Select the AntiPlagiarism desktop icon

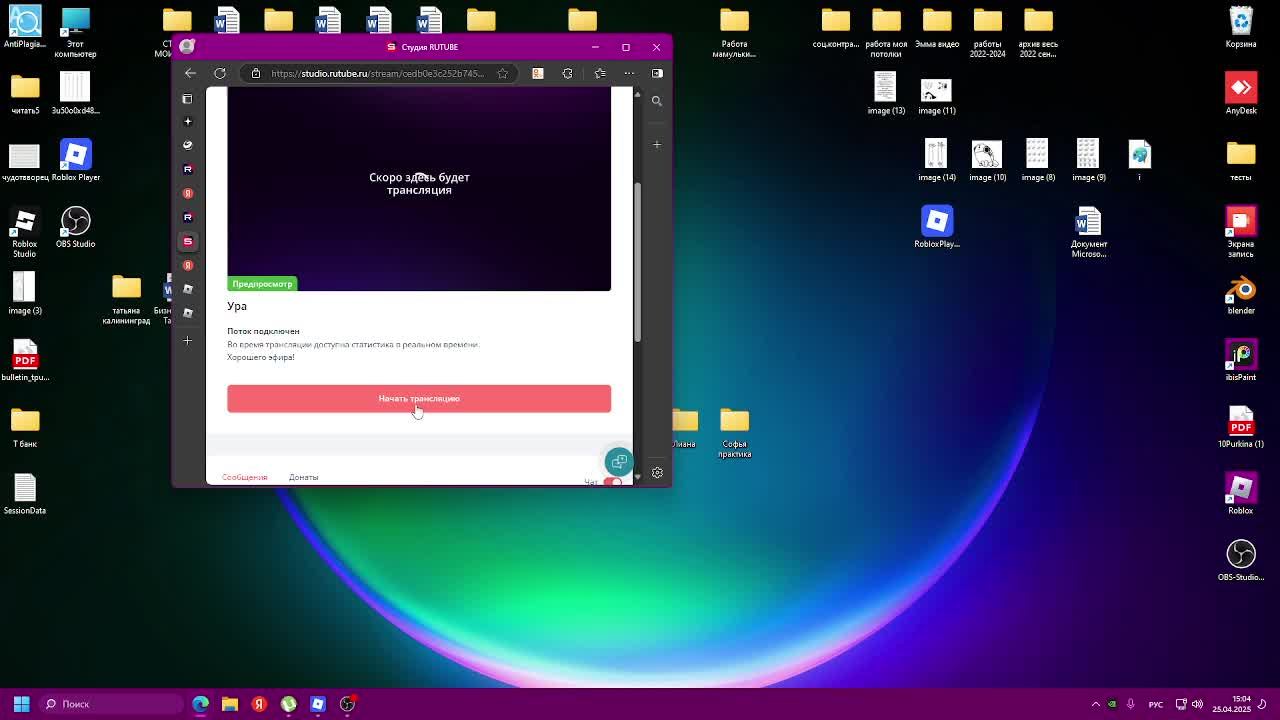25,28
